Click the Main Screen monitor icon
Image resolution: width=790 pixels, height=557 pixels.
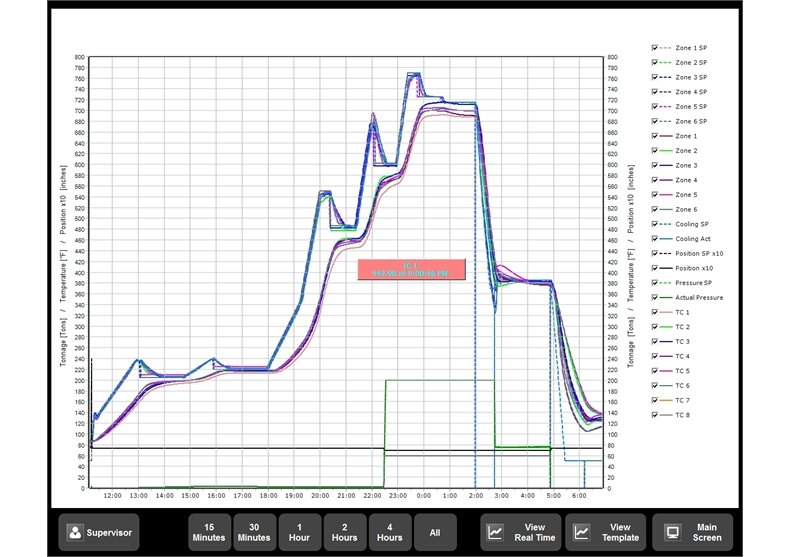tap(672, 533)
